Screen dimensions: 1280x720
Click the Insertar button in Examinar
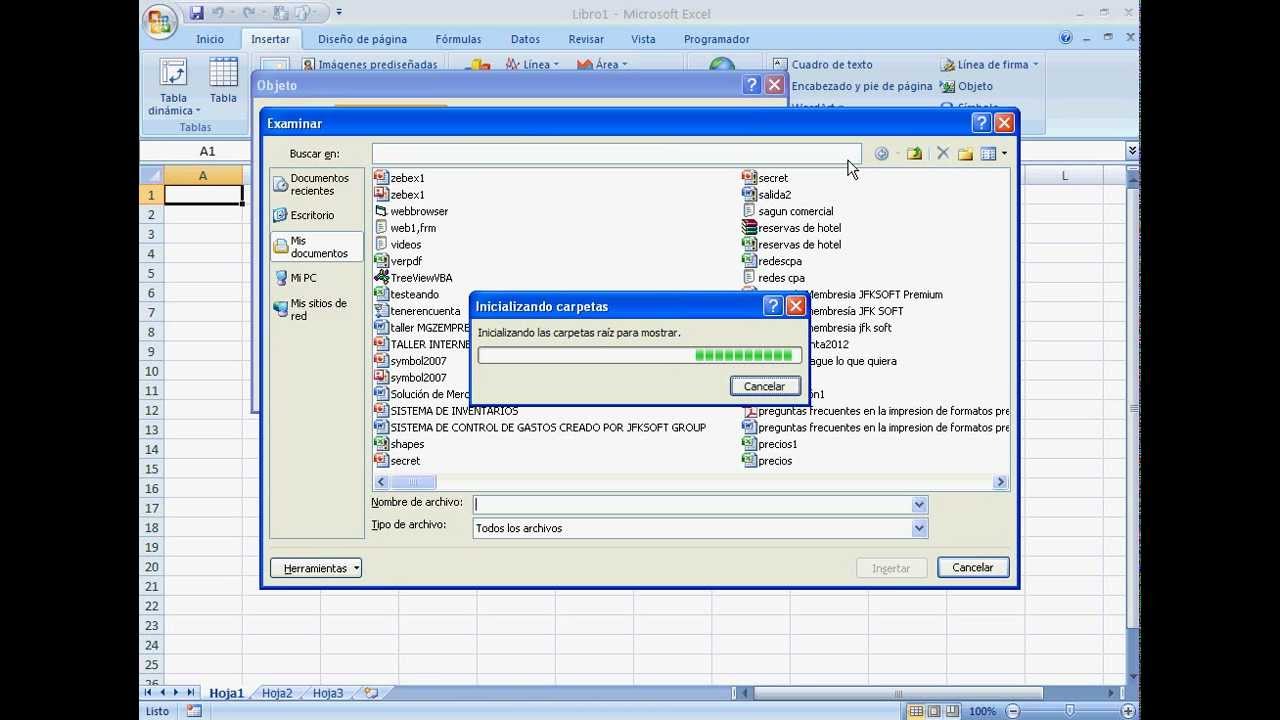point(890,568)
